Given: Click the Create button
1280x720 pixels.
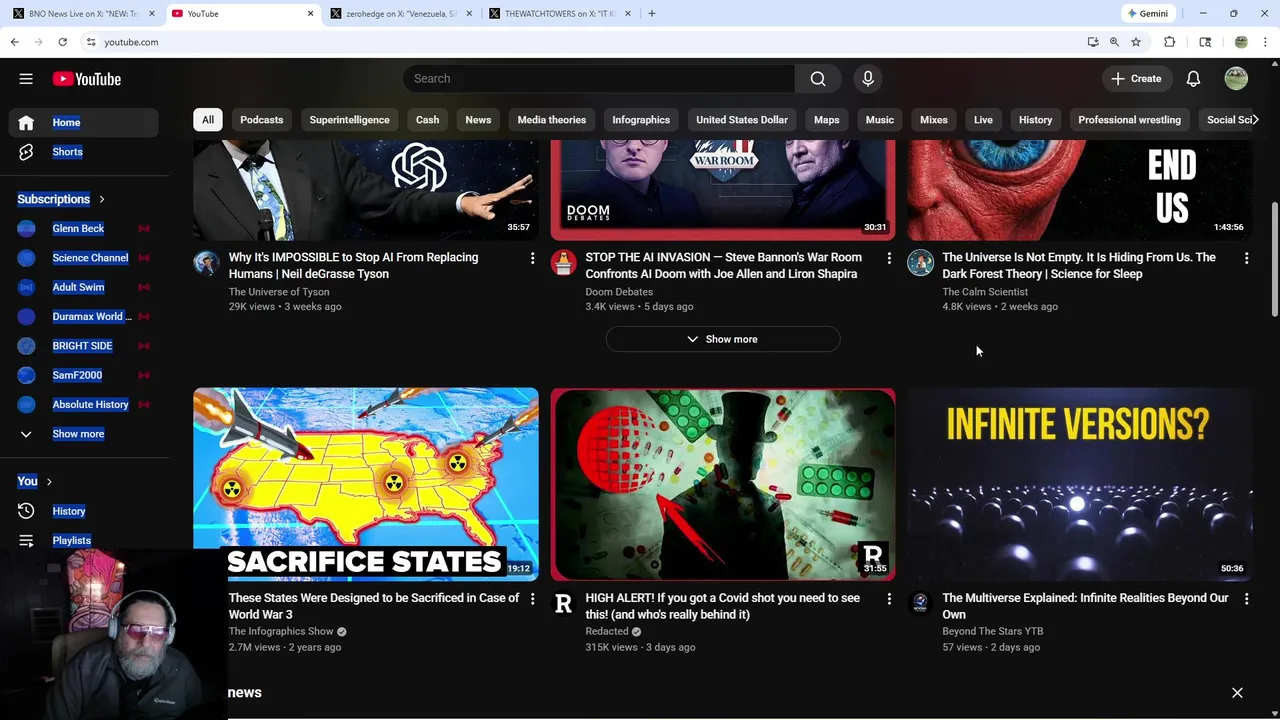Looking at the screenshot, I should click(1136, 79).
